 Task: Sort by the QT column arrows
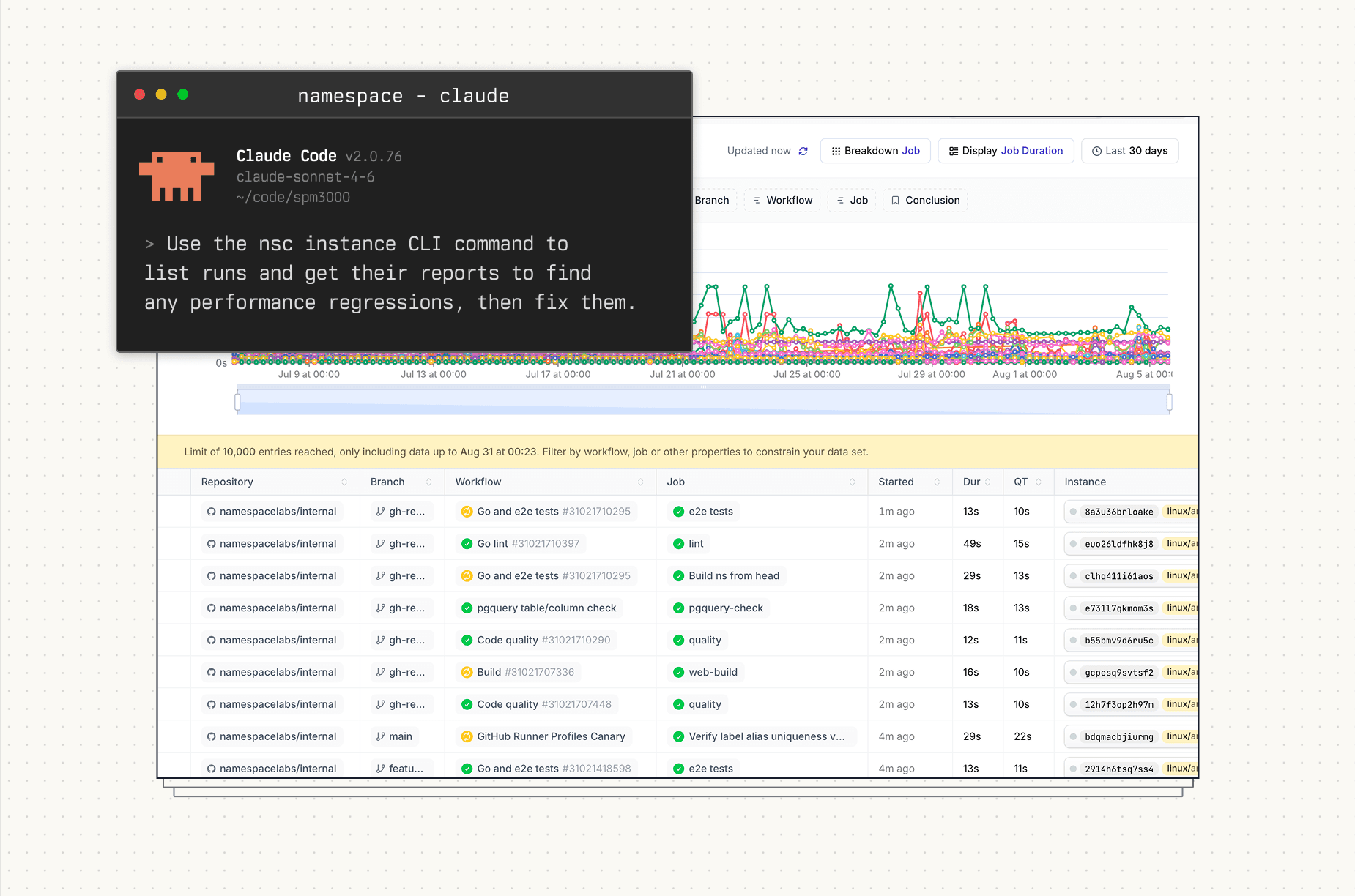(x=1038, y=482)
